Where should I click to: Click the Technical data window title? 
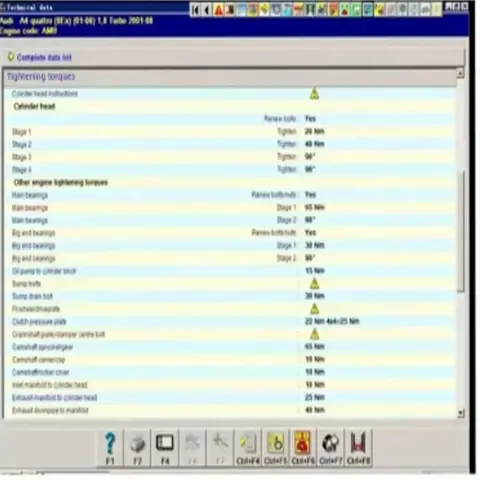29,7
